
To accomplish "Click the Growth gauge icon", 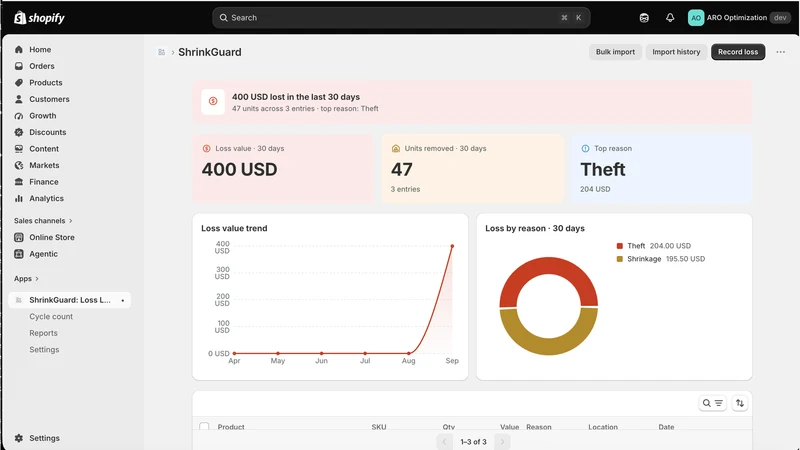I will point(19,116).
